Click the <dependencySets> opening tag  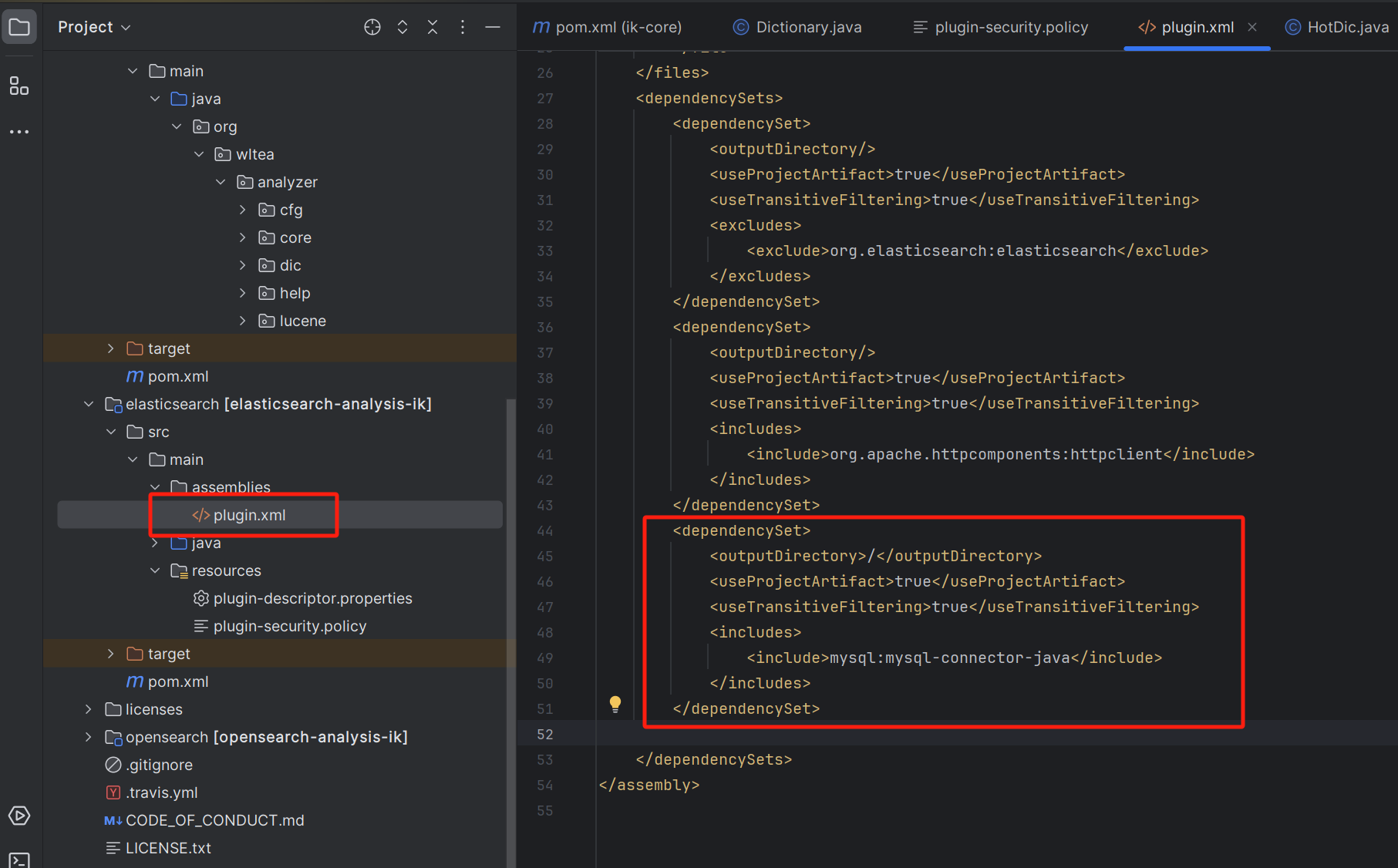709,98
